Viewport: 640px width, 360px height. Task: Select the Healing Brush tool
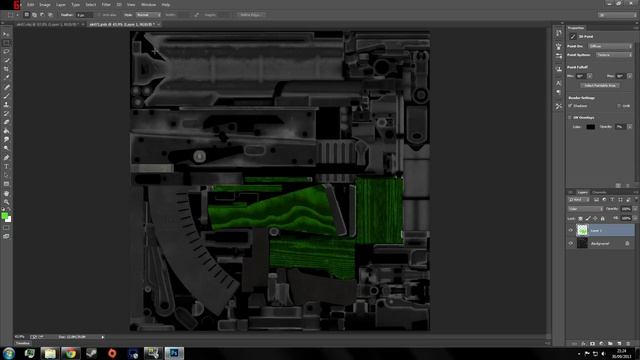pos(6,87)
